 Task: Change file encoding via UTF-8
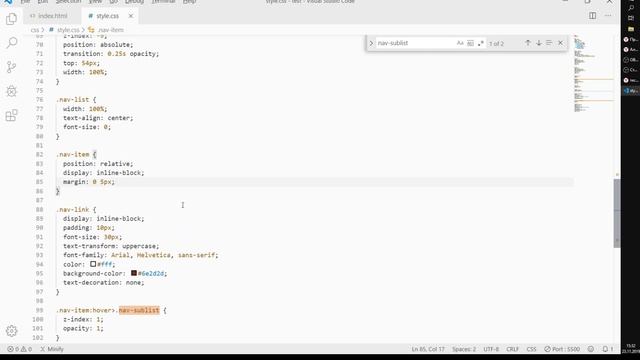[x=491, y=349]
